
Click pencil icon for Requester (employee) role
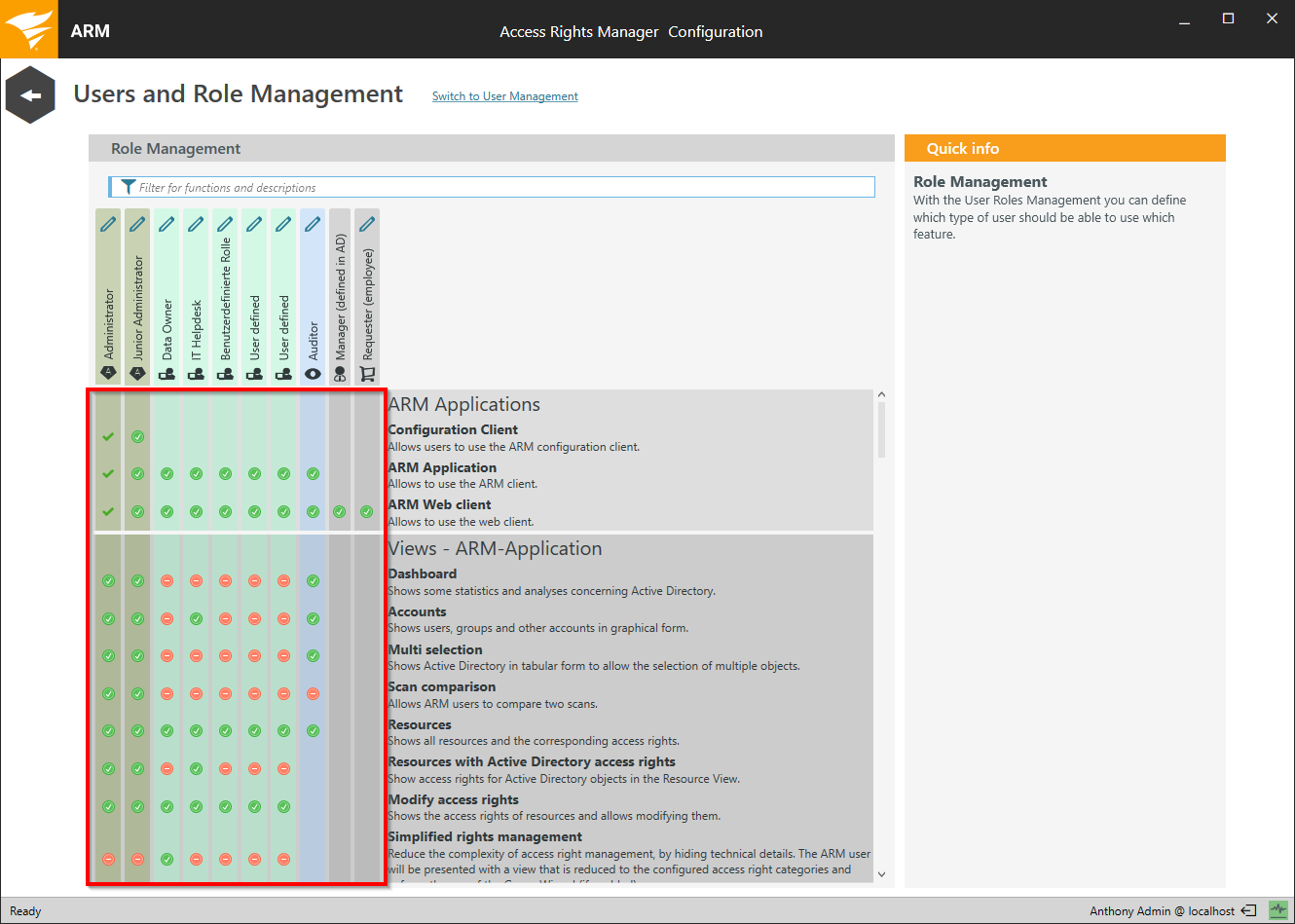pos(367,224)
